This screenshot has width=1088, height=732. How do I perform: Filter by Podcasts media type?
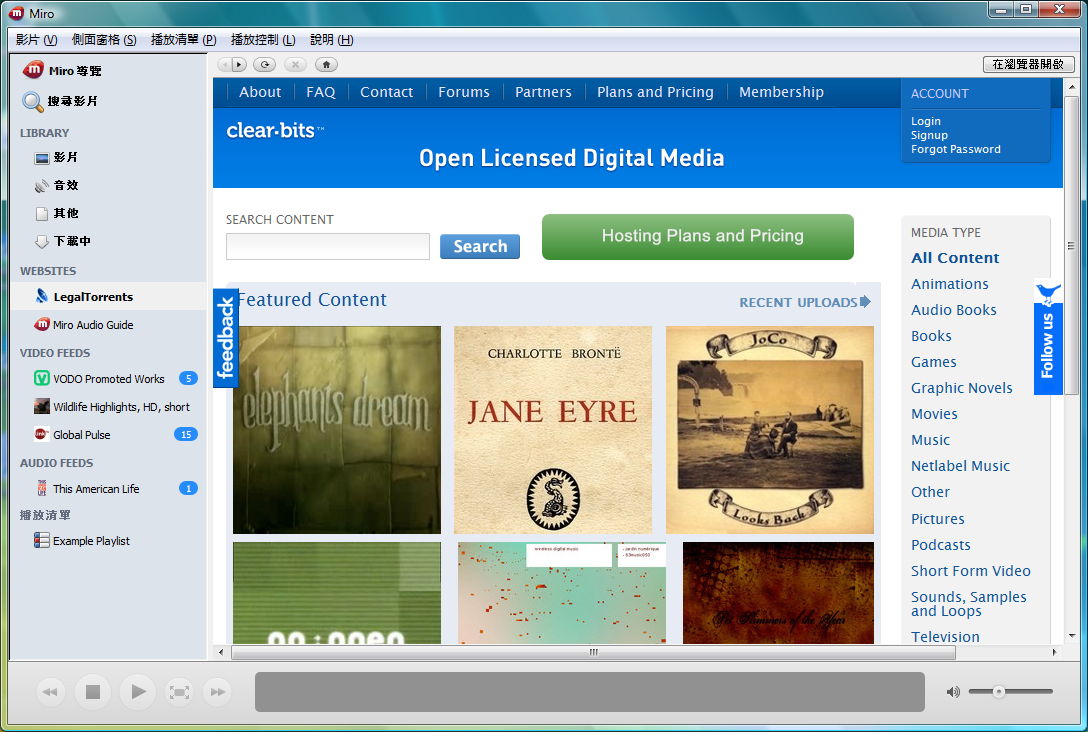click(940, 545)
